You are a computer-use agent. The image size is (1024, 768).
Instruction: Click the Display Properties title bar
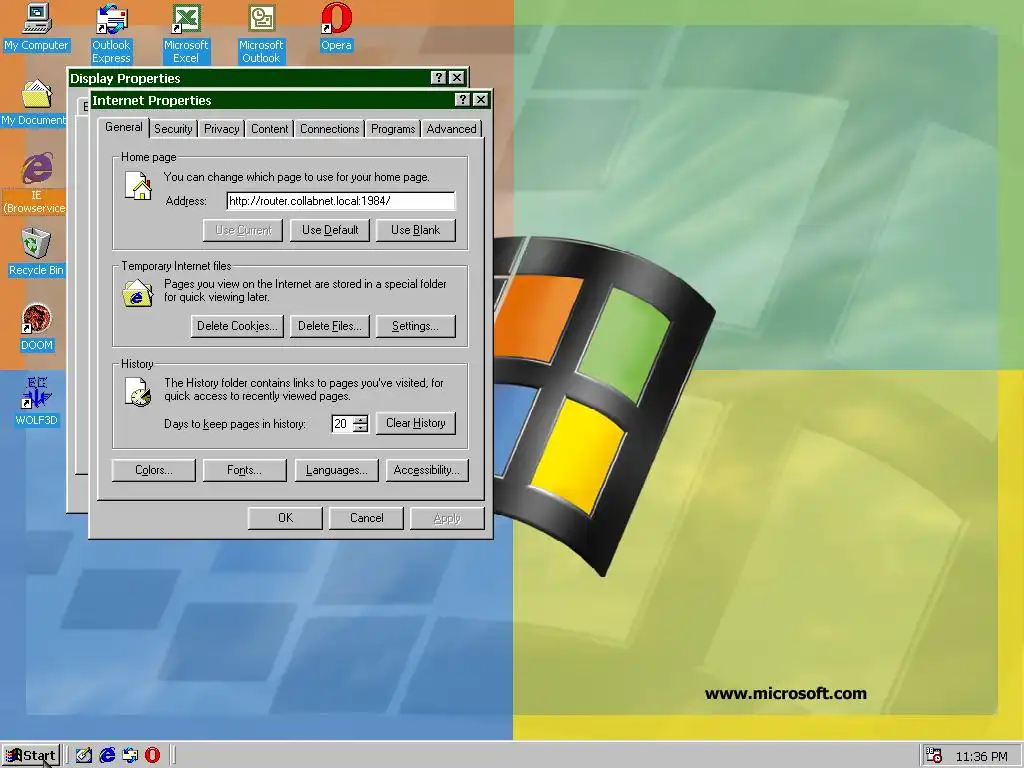(248, 78)
